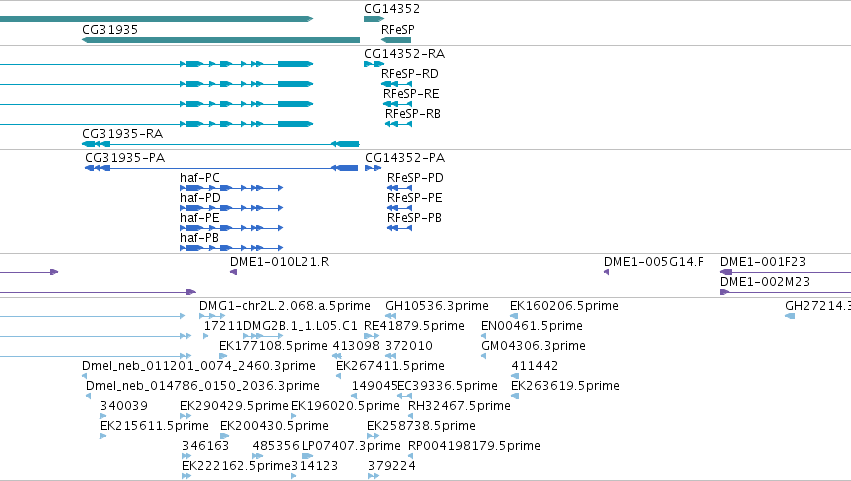Viewport: 851px width, 481px height.
Task: Click EST RP004198179.5prime
Action: pyautogui.click(x=410, y=456)
